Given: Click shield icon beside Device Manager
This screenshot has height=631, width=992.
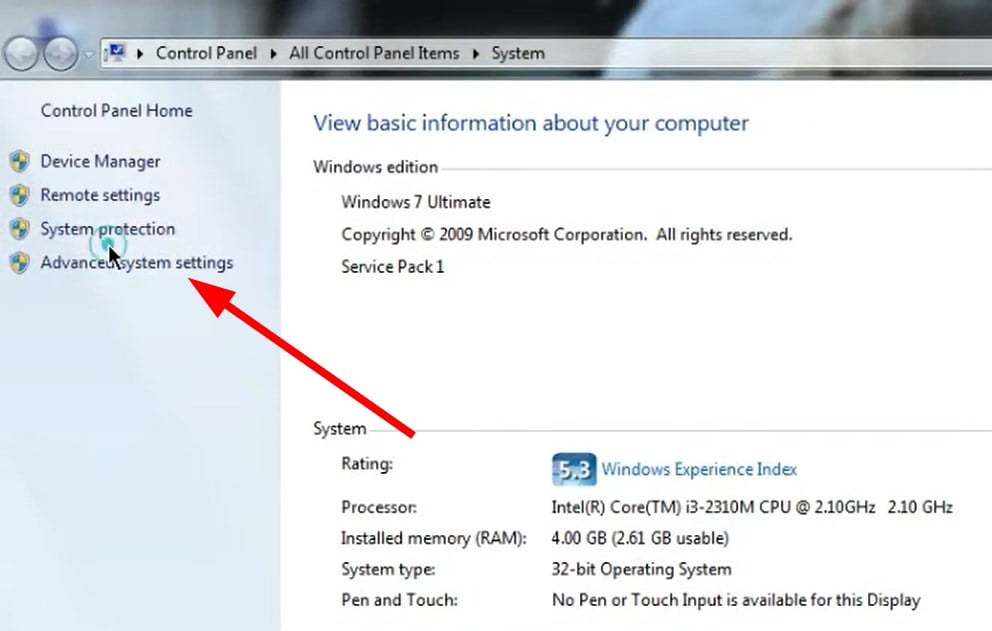Looking at the screenshot, I should [20, 161].
